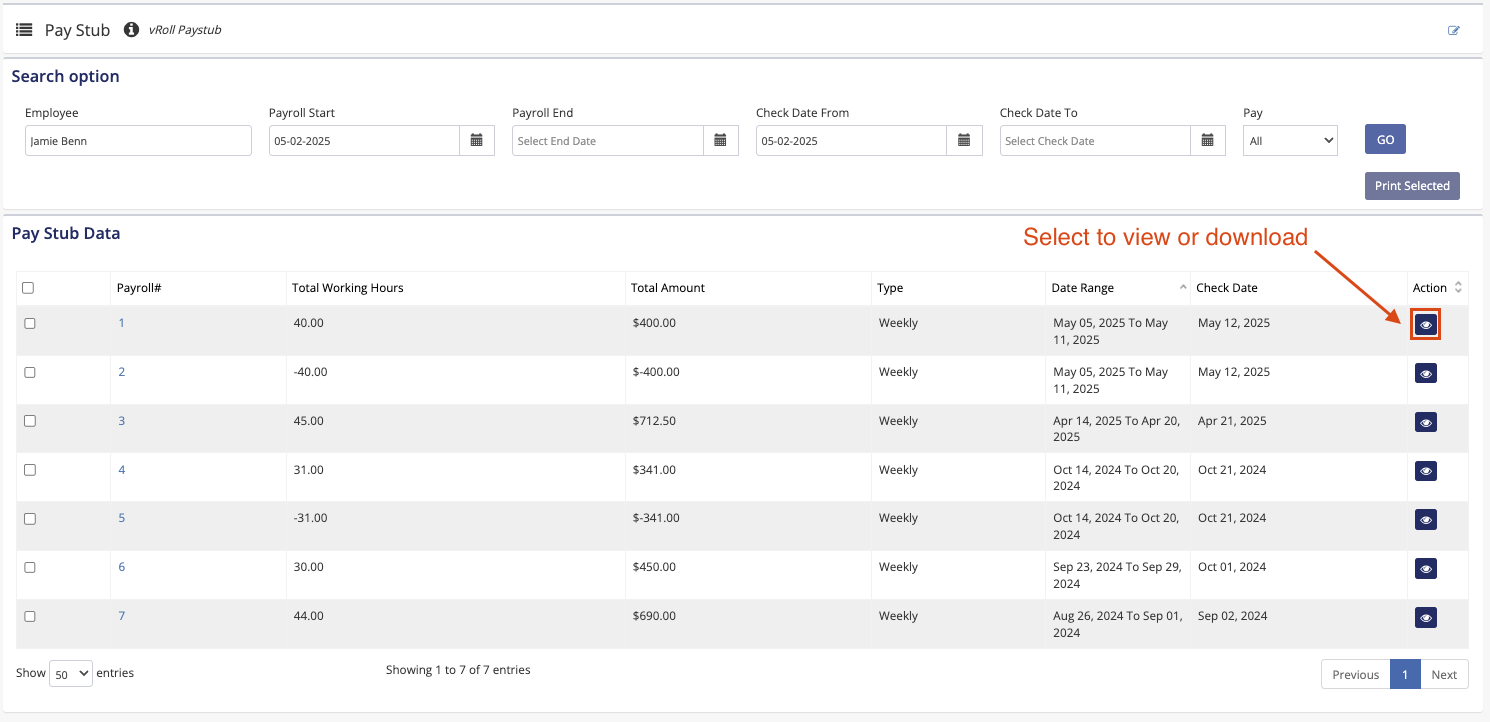Open the Payroll End calendar picker
1490x722 pixels.
[x=720, y=141]
